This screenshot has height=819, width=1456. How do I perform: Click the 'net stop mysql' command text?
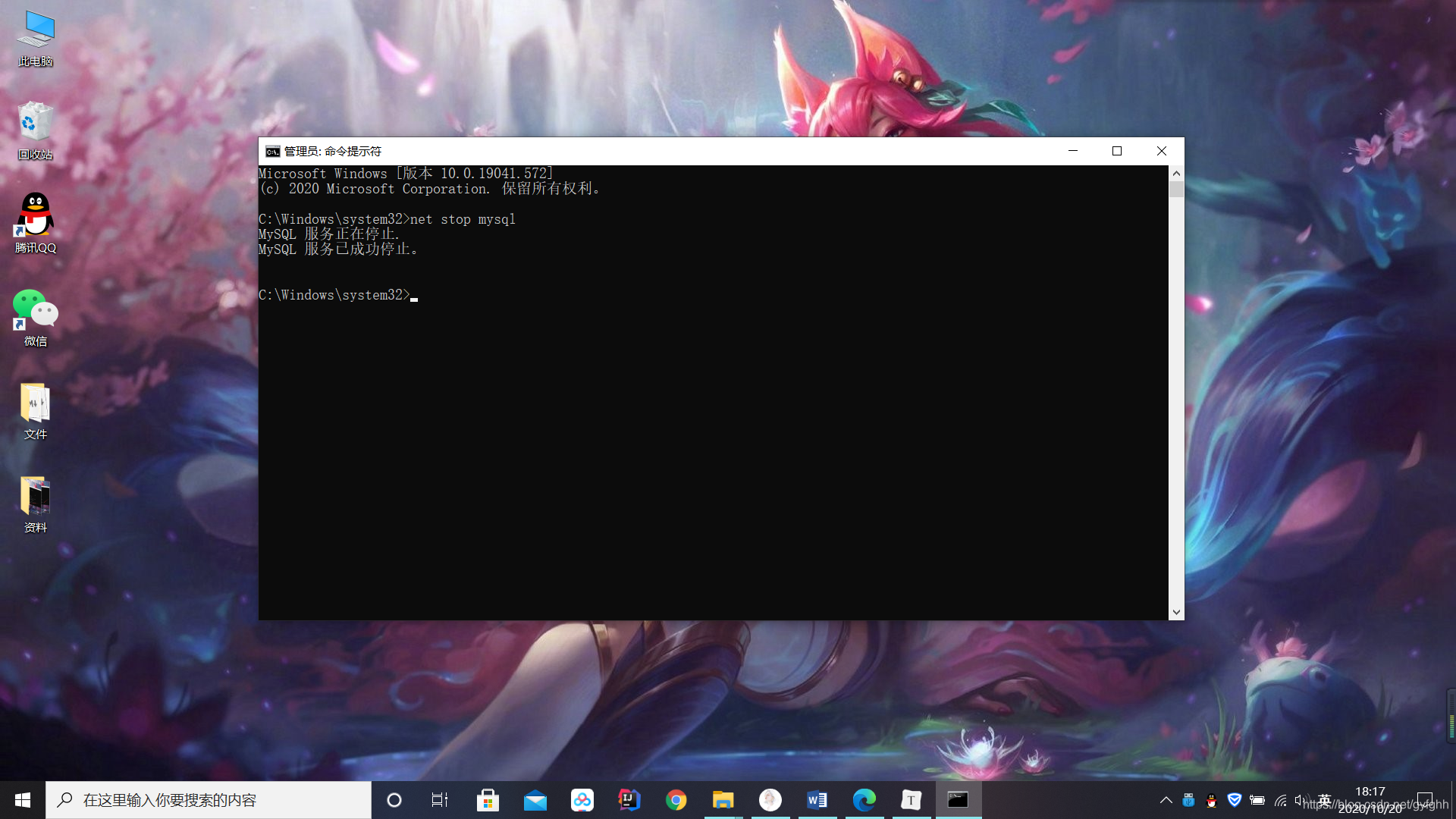pyautogui.click(x=463, y=219)
